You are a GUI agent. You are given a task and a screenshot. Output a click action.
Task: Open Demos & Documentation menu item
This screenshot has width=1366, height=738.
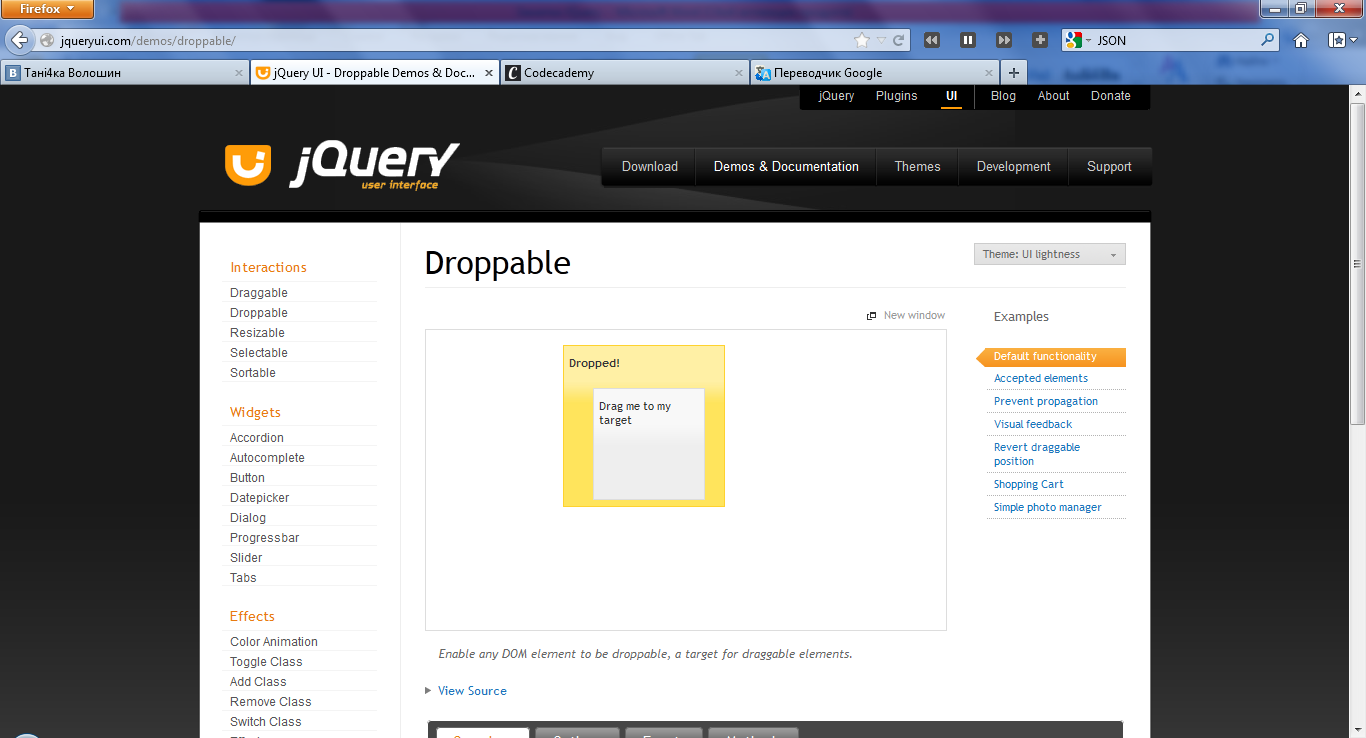pyautogui.click(x=786, y=167)
